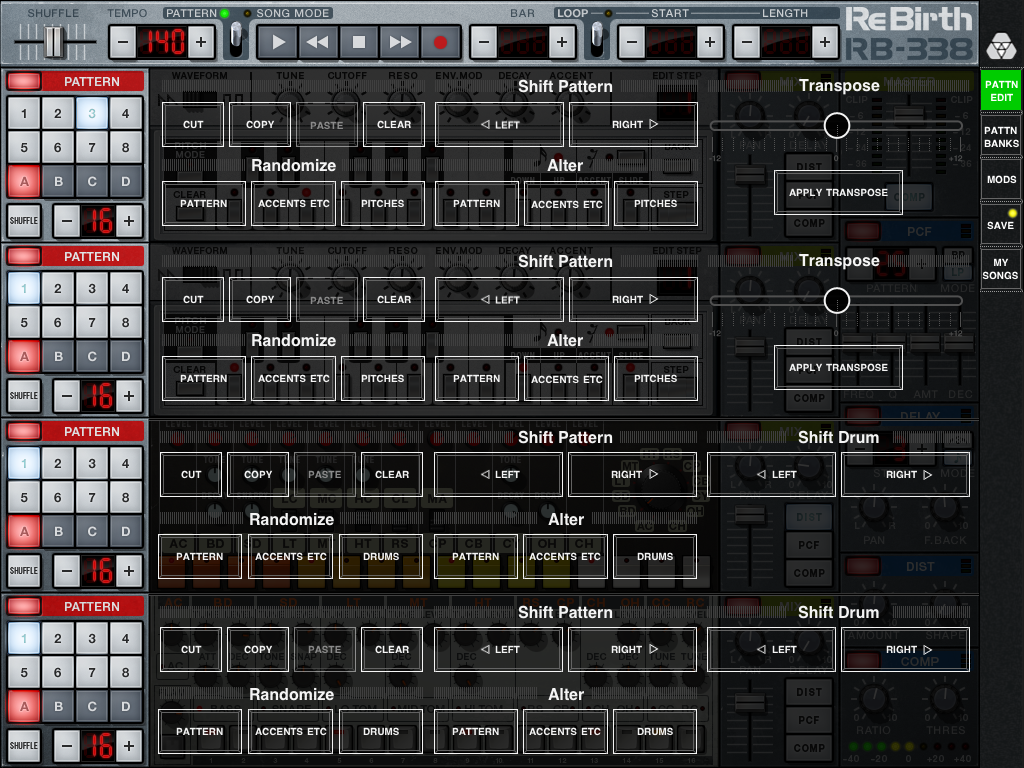Click the first synth Transpose slider handle
This screenshot has width=1024, height=768.
click(x=837, y=125)
